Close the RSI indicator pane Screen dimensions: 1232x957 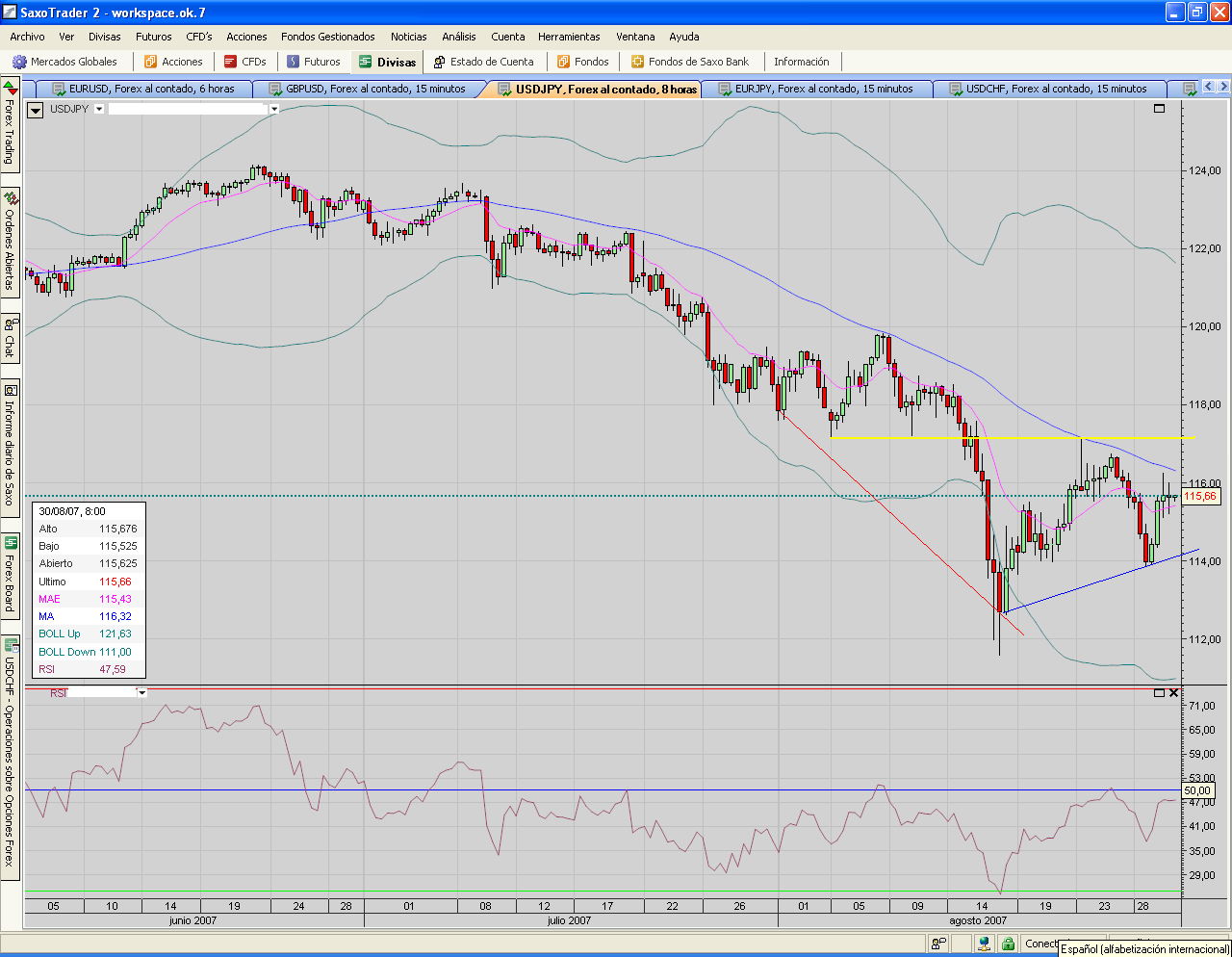(x=1173, y=693)
